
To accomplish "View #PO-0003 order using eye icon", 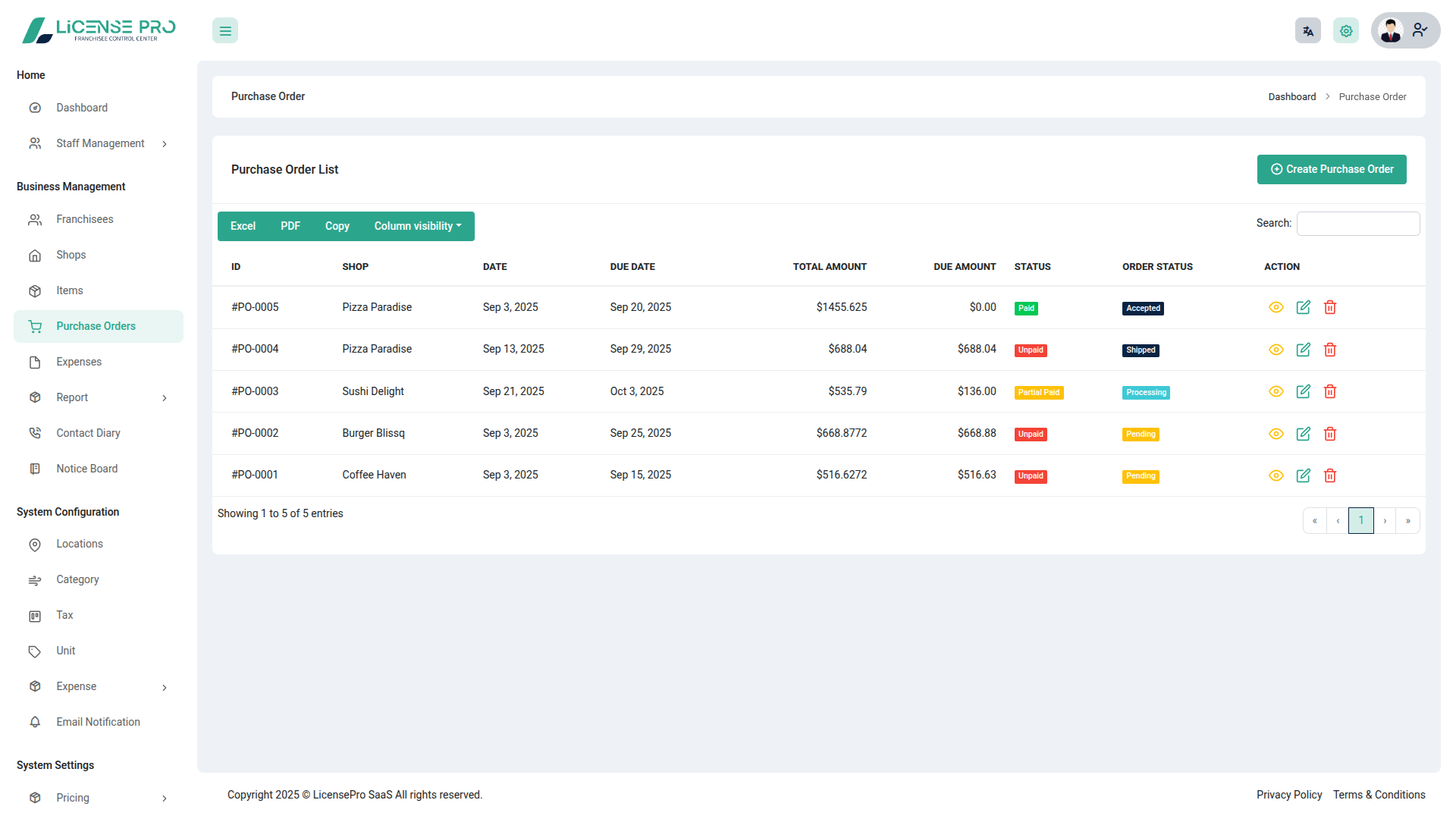I will point(1276,391).
